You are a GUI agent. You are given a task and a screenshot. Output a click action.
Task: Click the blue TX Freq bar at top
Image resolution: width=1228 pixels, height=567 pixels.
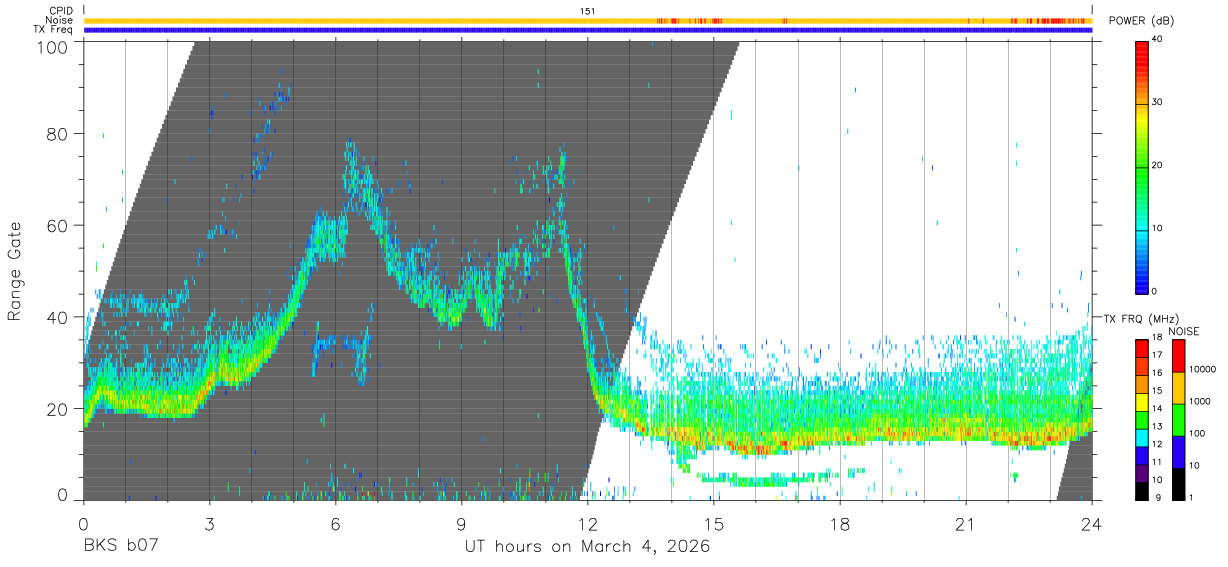[588, 30]
